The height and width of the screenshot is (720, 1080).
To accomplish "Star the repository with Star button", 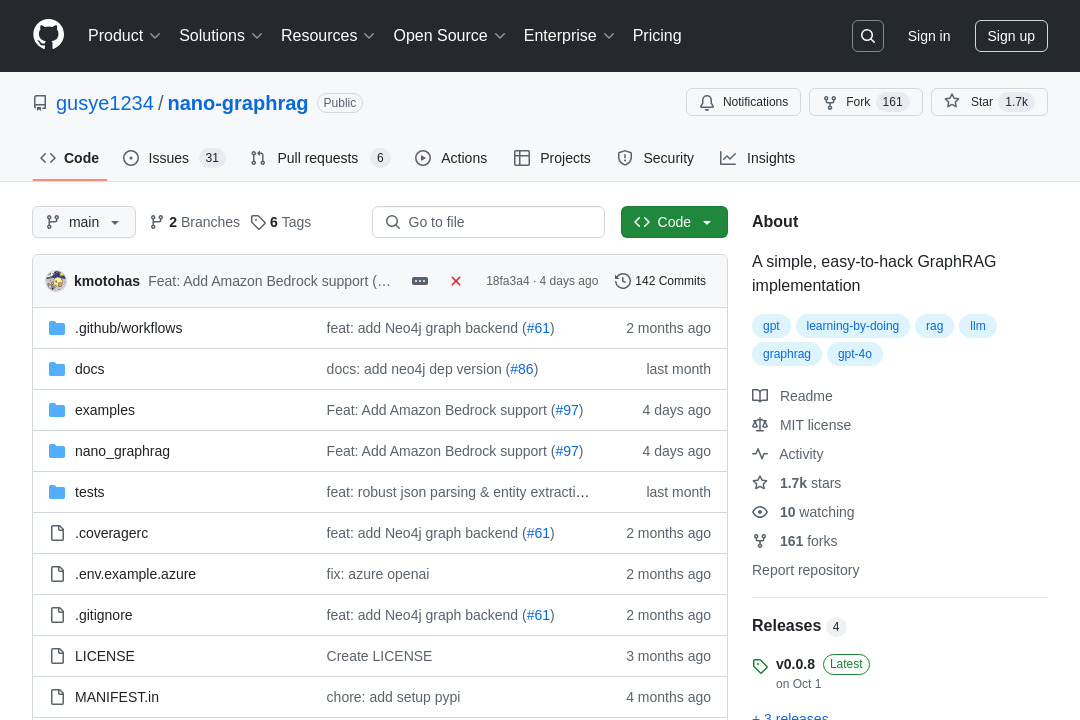I will pos(989,102).
